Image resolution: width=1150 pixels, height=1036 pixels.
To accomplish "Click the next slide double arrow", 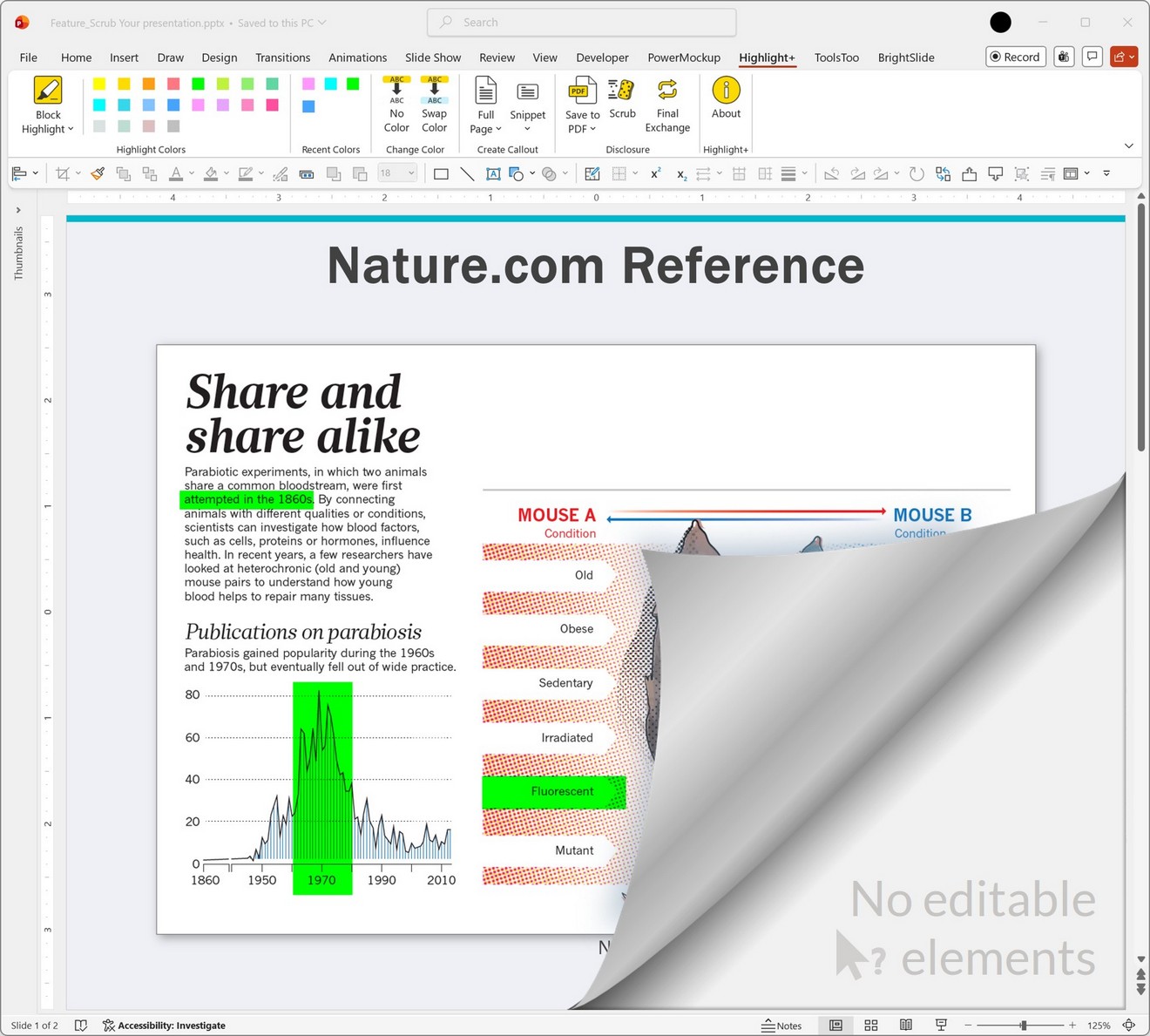I will pos(1141,990).
